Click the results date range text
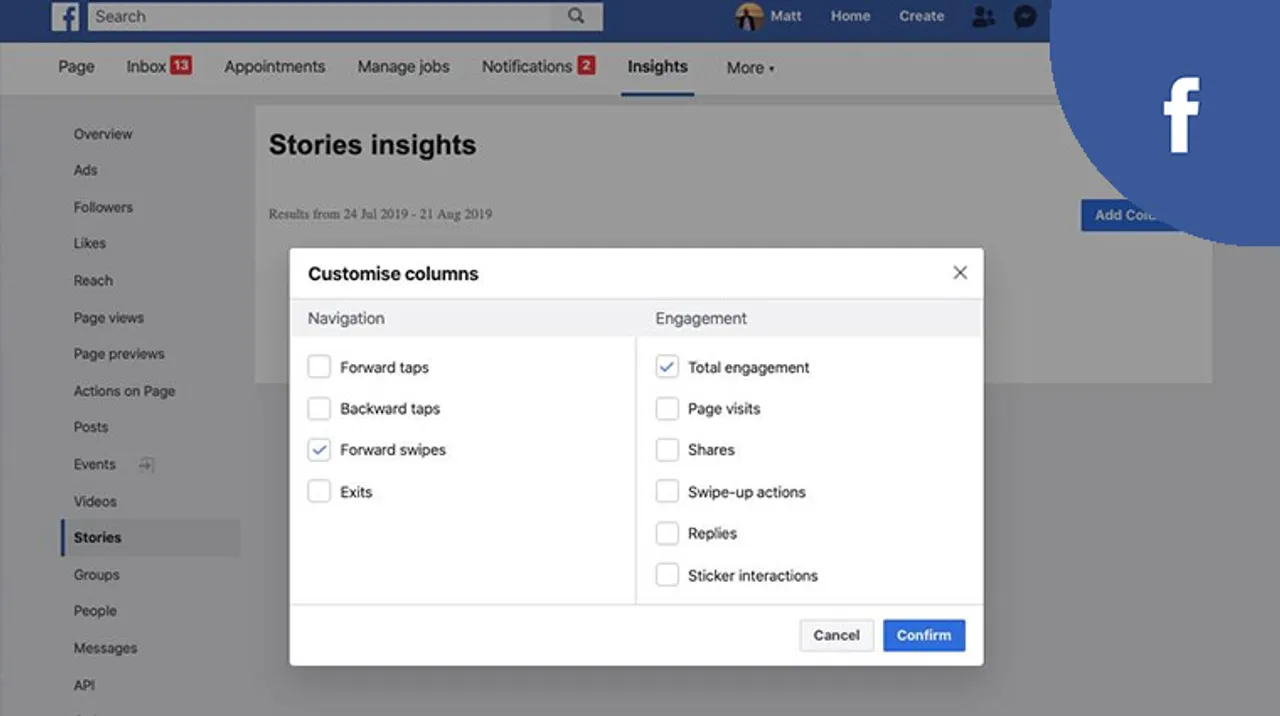1280x716 pixels. pos(380,214)
